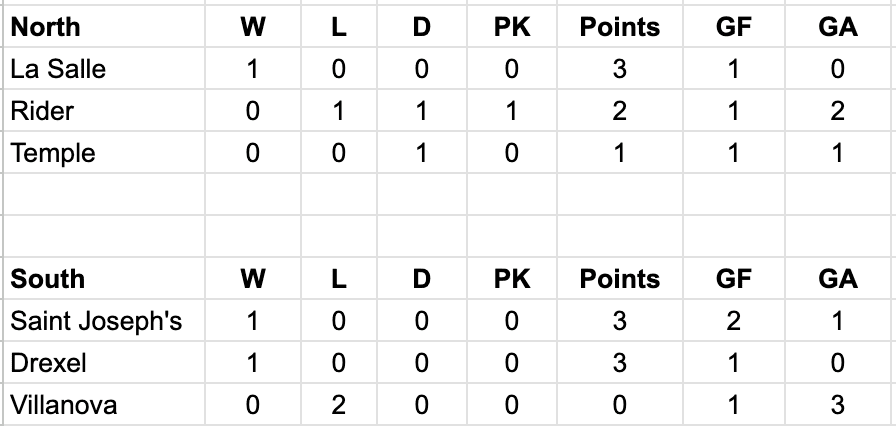
Task: Select Rider's PK value cell
Action: [511, 111]
